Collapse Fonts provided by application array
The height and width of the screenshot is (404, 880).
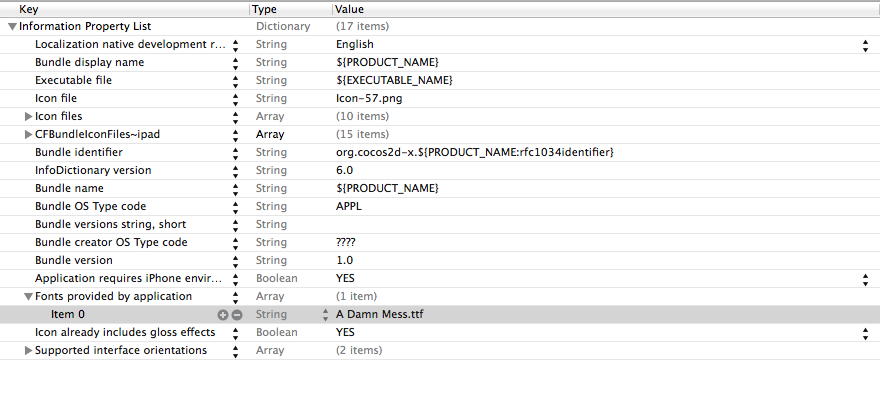click(29, 297)
